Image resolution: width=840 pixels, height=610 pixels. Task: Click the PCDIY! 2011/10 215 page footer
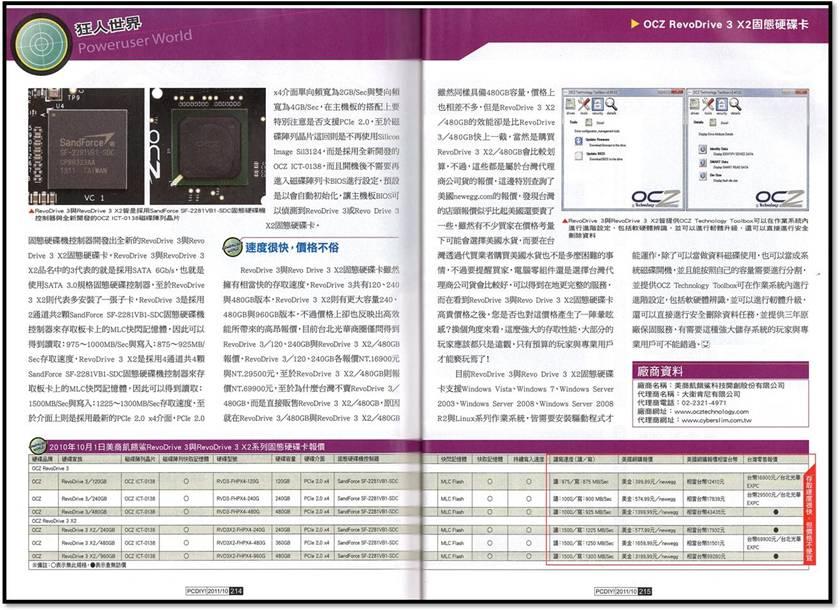point(624,591)
